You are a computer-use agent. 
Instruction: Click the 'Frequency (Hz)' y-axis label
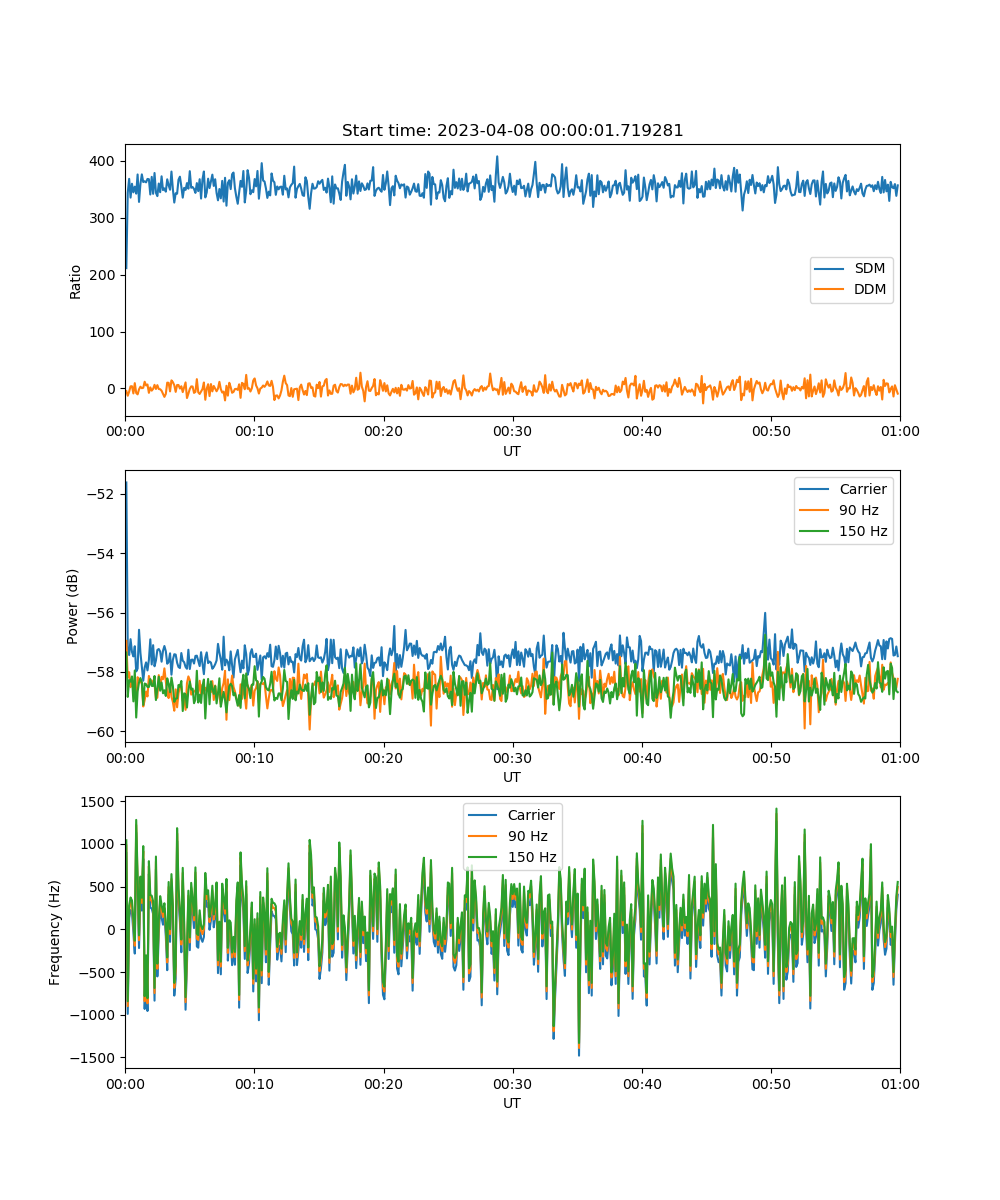pos(56,933)
